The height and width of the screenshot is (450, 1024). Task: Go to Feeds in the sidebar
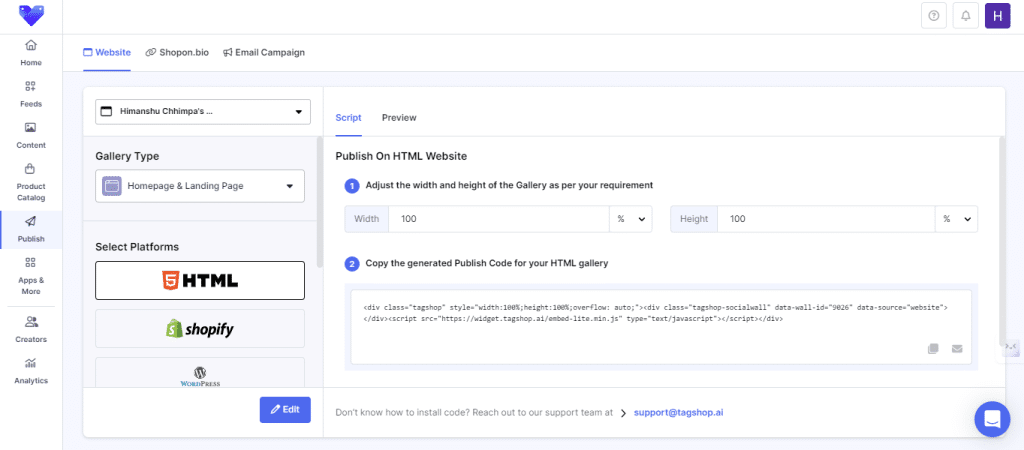coord(31,94)
